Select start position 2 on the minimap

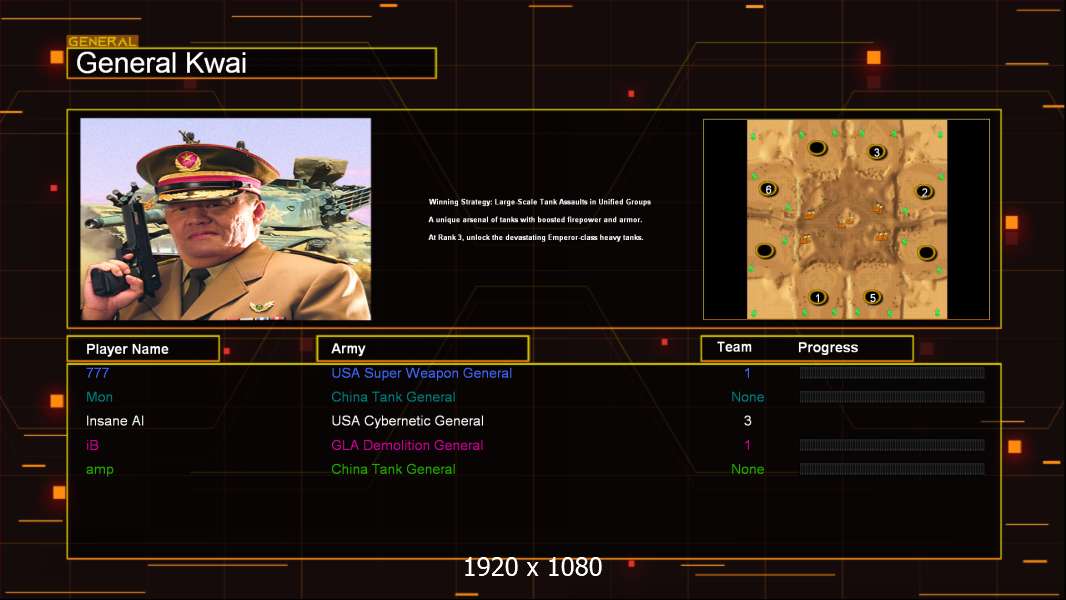point(925,192)
